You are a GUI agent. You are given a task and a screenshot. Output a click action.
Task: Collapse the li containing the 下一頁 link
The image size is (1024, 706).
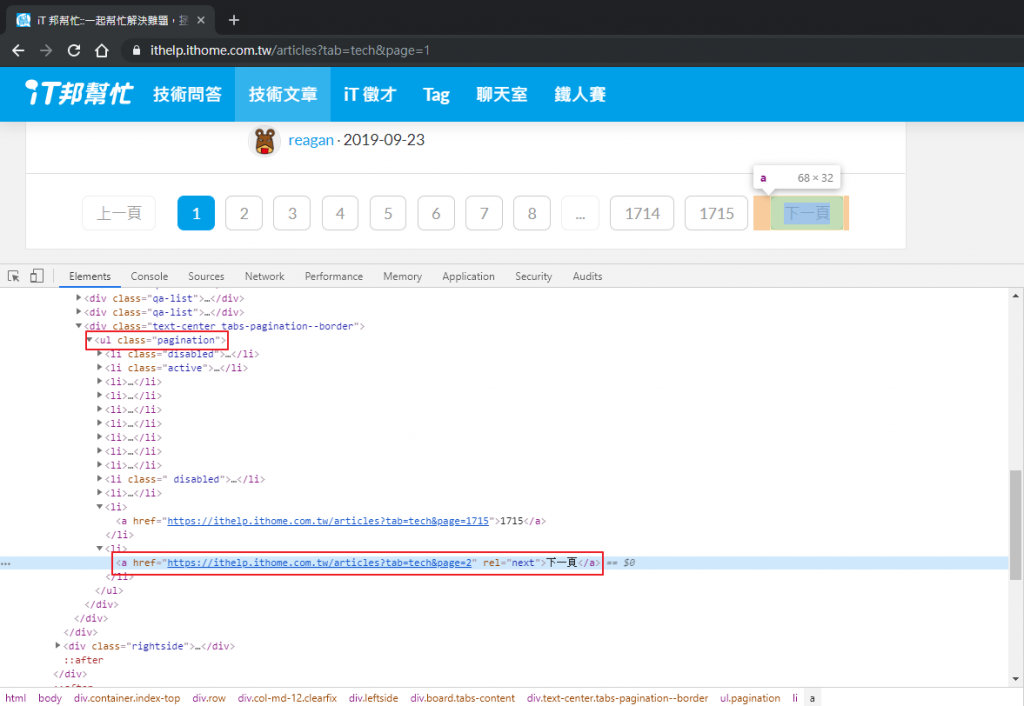(99, 548)
